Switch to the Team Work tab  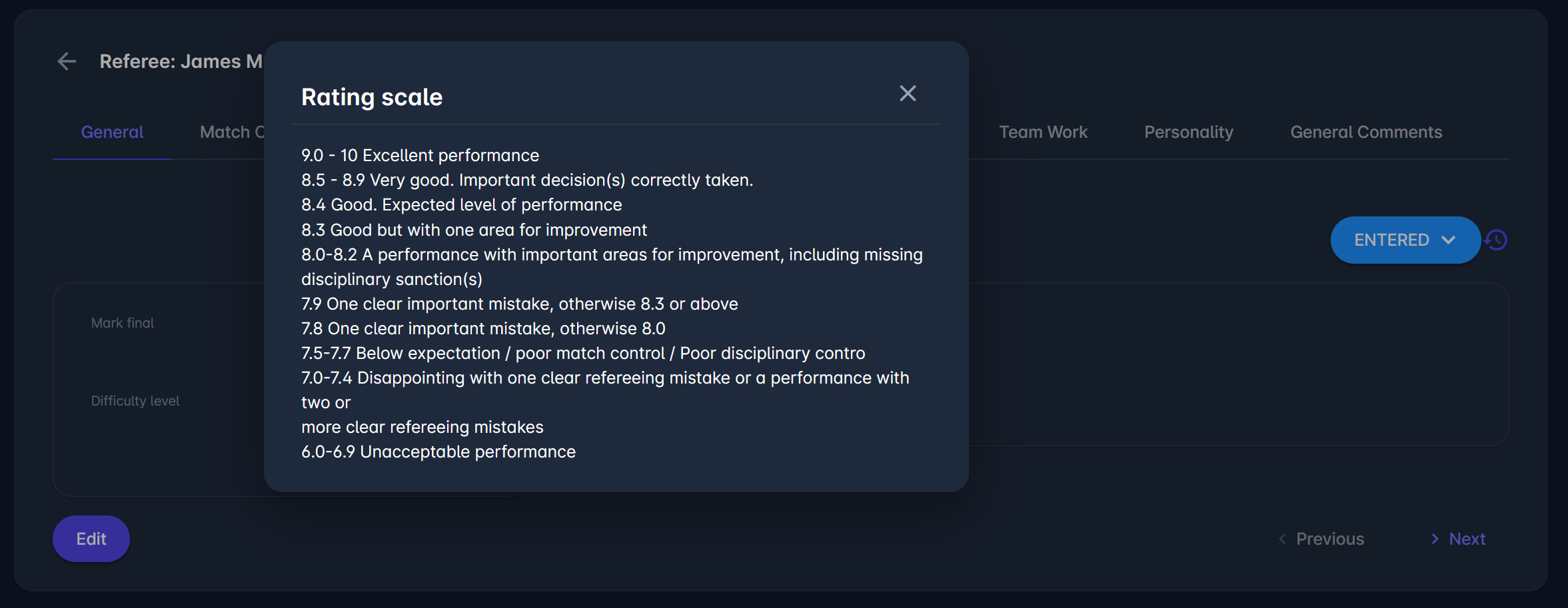coord(1043,133)
